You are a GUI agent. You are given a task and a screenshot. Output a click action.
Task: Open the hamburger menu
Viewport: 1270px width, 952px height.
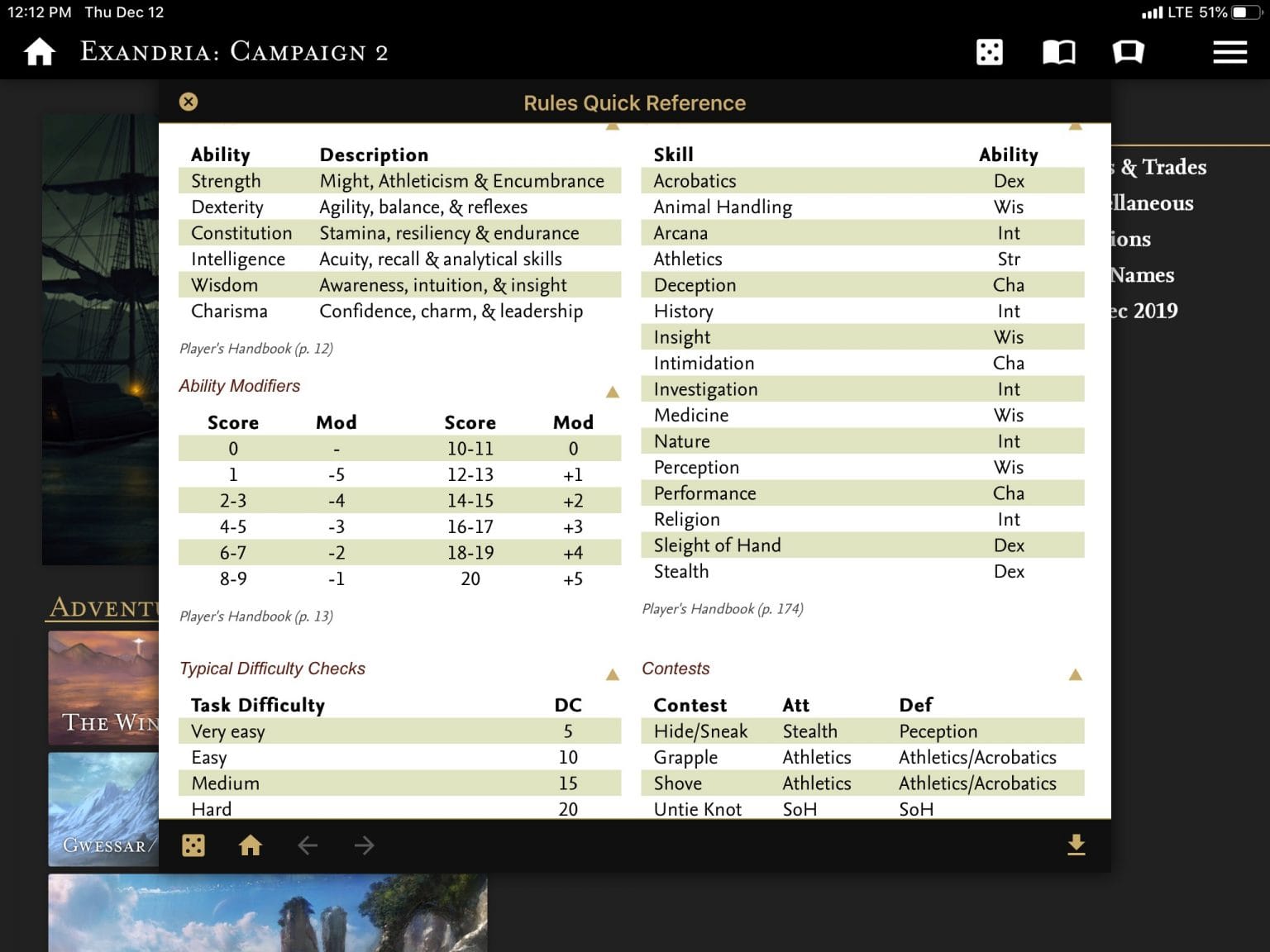[1229, 52]
